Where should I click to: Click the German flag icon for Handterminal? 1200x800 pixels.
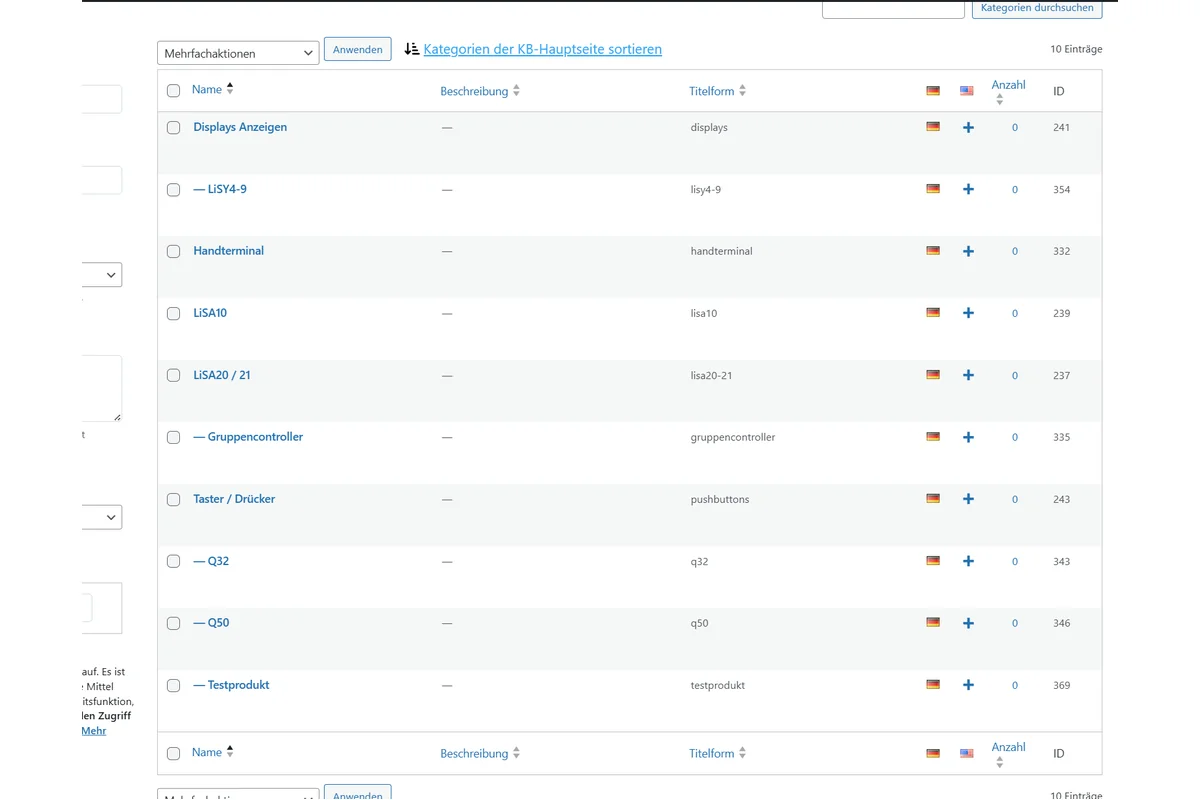point(932,251)
